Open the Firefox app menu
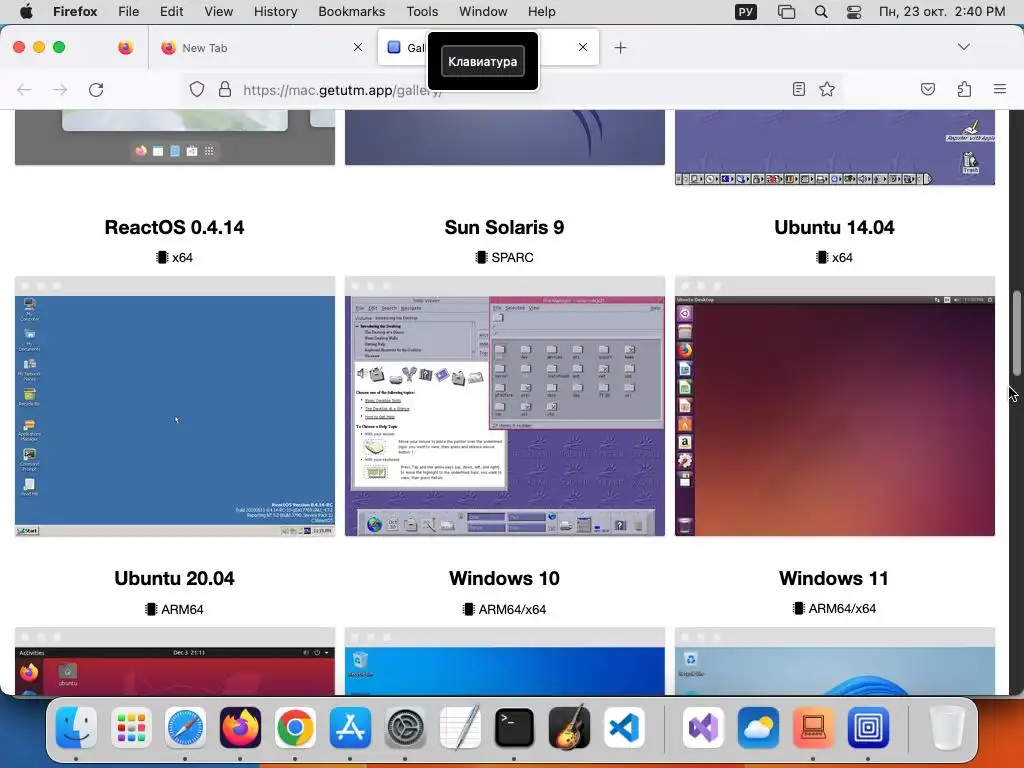The image size is (1024, 768). [x=75, y=11]
